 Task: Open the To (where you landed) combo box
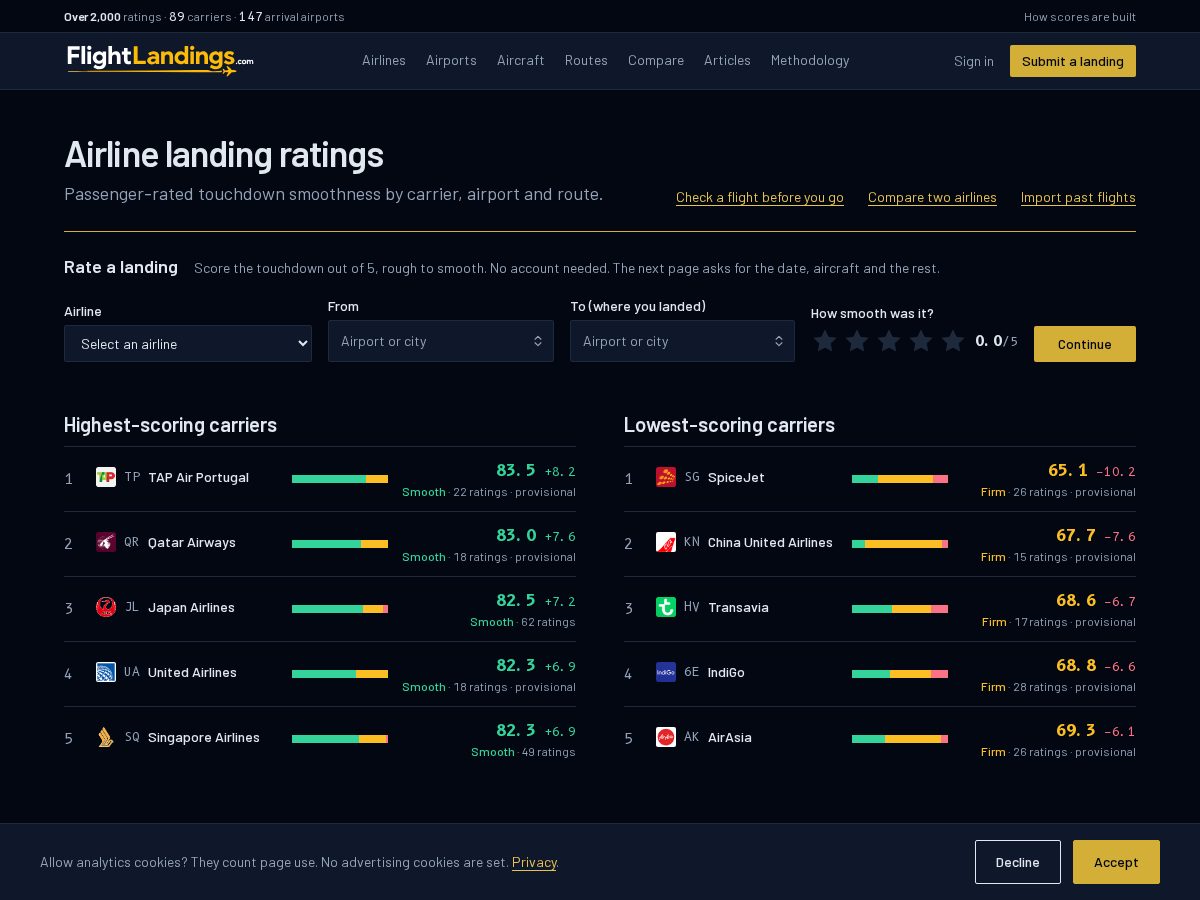(682, 341)
